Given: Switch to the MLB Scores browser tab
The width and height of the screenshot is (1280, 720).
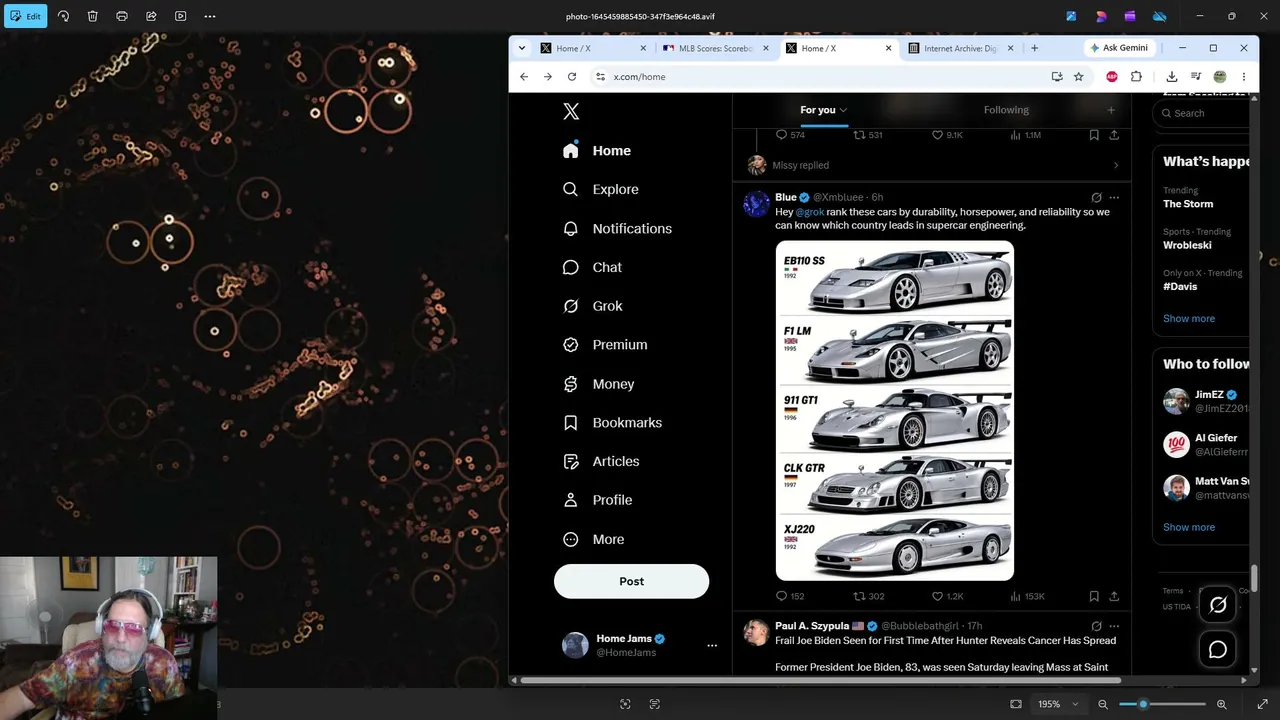Looking at the screenshot, I should coord(714,48).
